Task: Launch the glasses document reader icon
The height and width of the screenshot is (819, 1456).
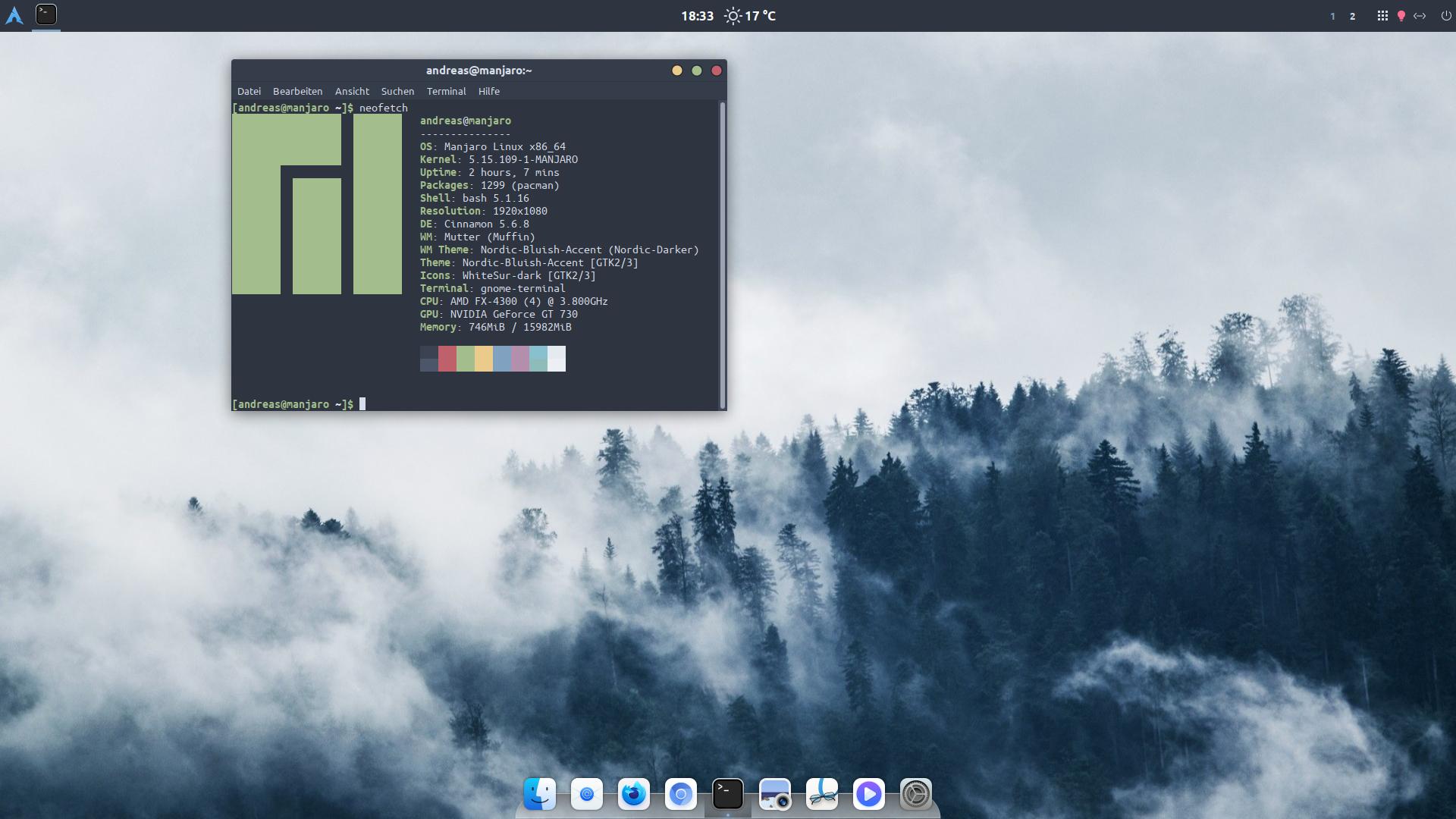Action: pos(822,794)
